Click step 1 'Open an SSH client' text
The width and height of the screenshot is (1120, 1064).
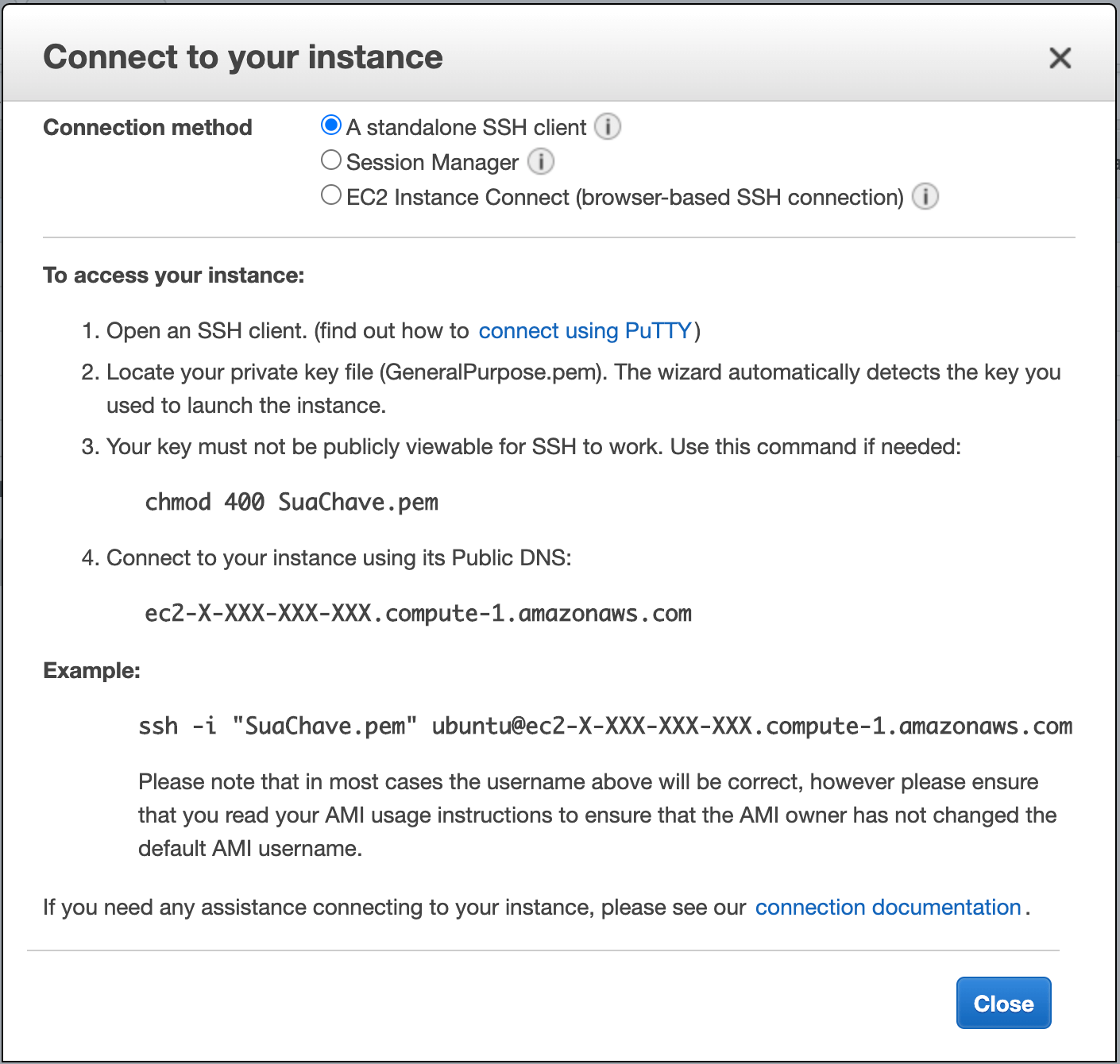(x=392, y=331)
